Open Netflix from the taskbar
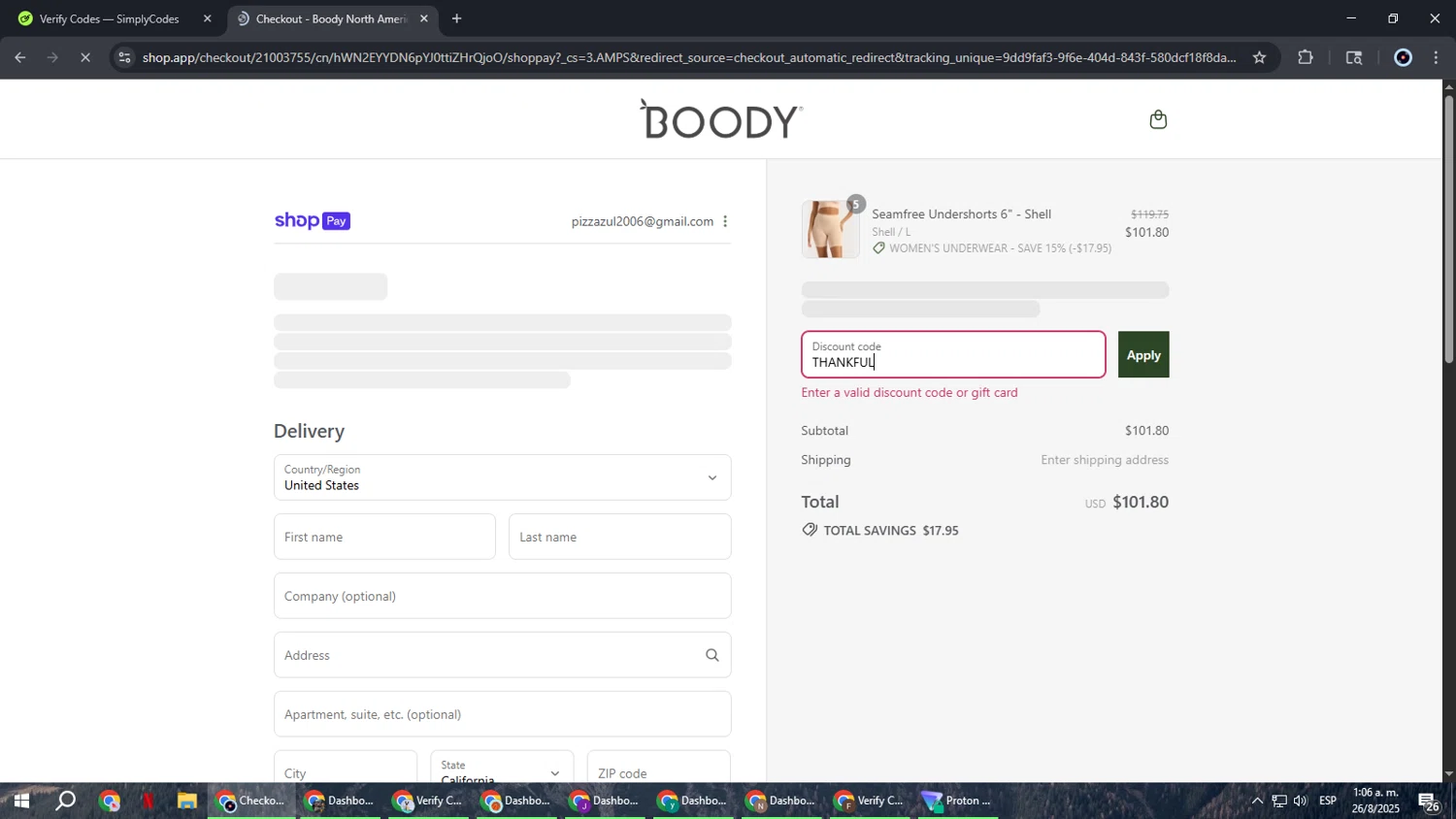The image size is (1456, 819). [149, 802]
